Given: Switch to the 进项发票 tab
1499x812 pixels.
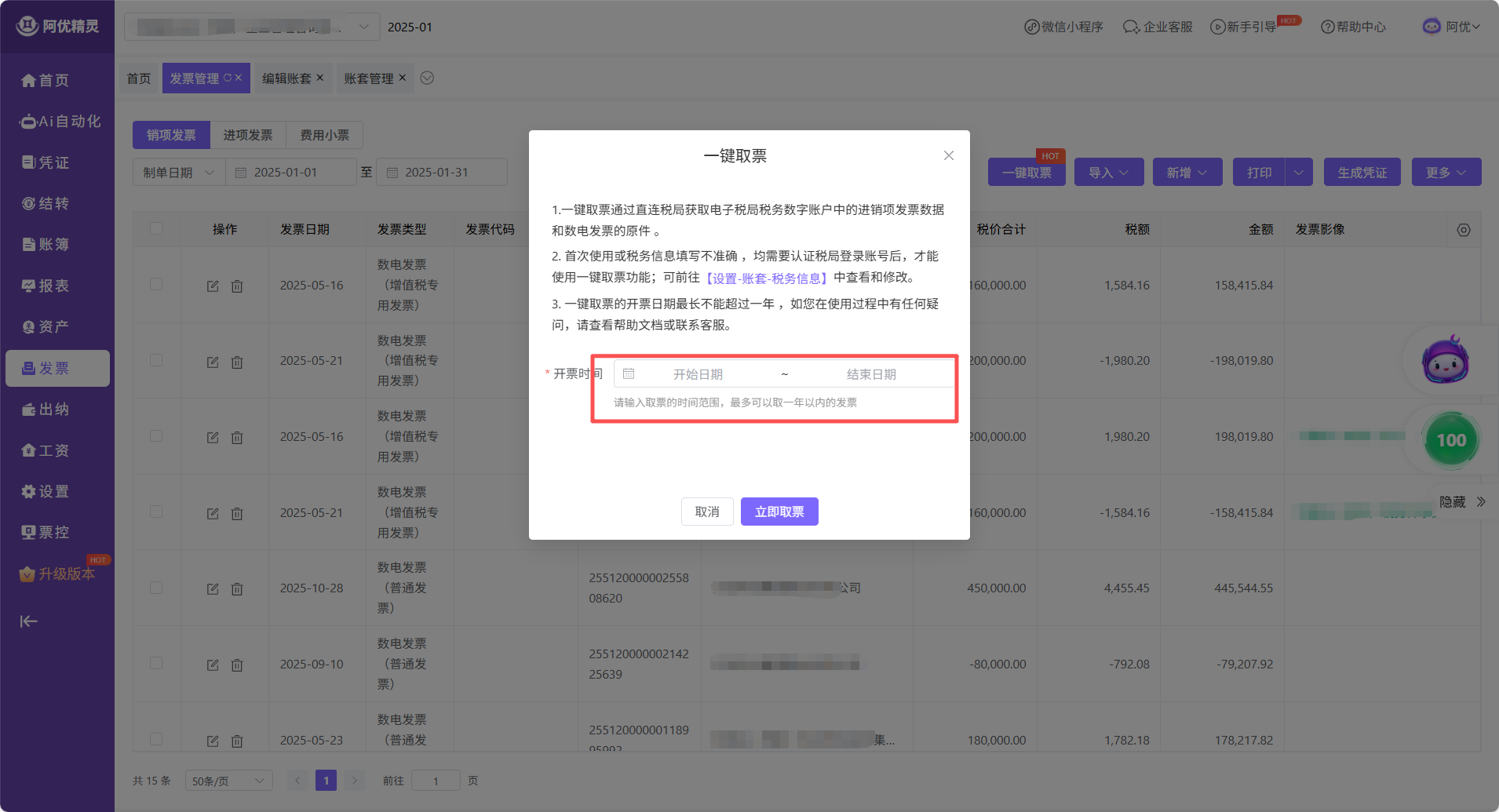Looking at the screenshot, I should (x=248, y=135).
